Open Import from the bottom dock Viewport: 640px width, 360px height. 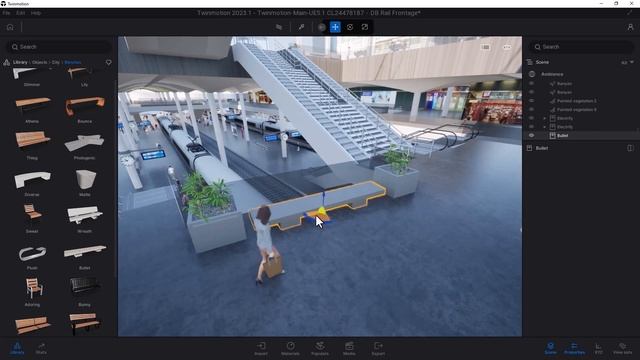tap(261, 349)
